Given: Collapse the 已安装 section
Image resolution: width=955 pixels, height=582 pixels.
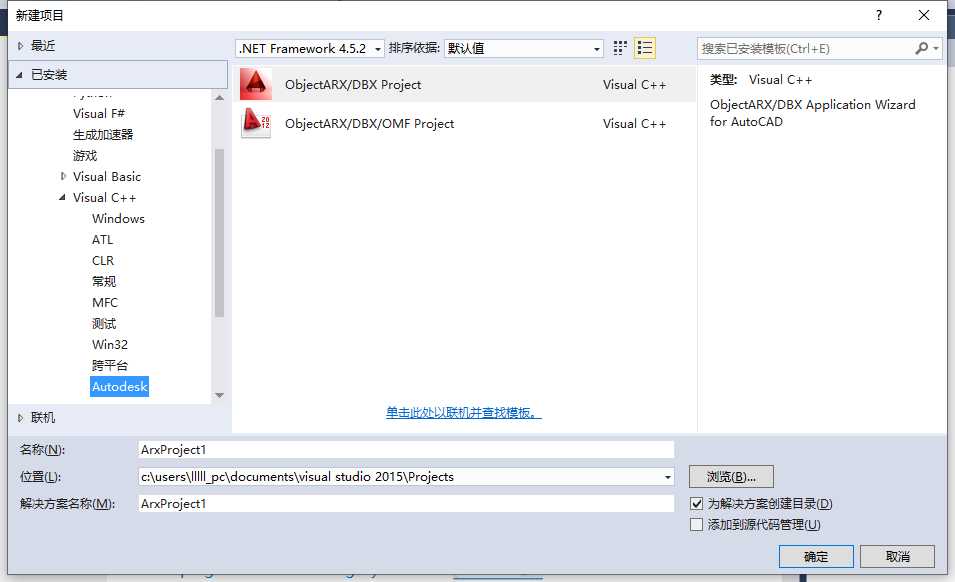Looking at the screenshot, I should click(19, 75).
